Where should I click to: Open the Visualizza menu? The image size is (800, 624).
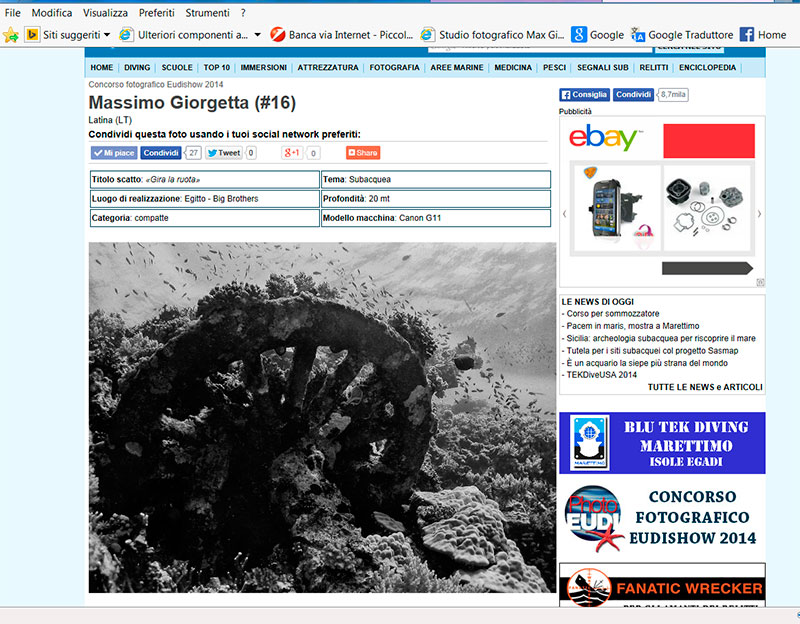105,13
